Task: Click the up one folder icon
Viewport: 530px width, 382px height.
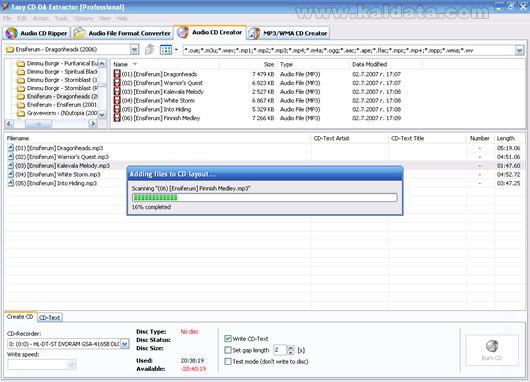Action: [149, 50]
